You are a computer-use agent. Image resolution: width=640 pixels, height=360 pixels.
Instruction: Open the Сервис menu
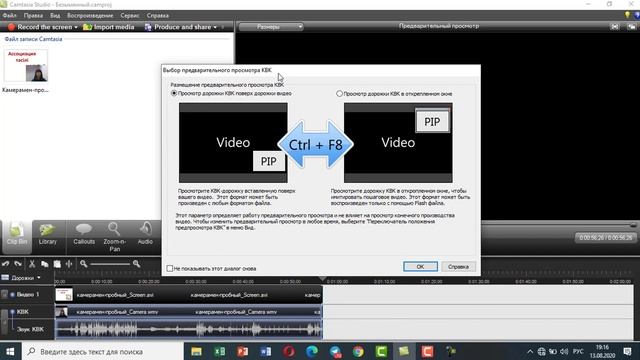click(x=130, y=16)
